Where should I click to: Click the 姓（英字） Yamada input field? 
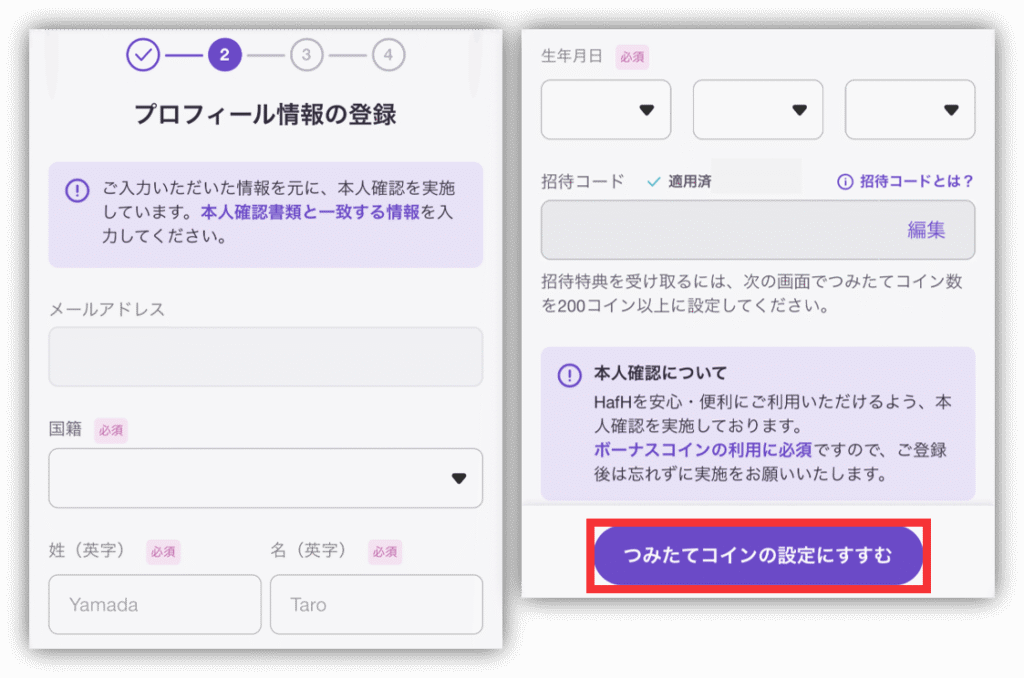(x=154, y=604)
